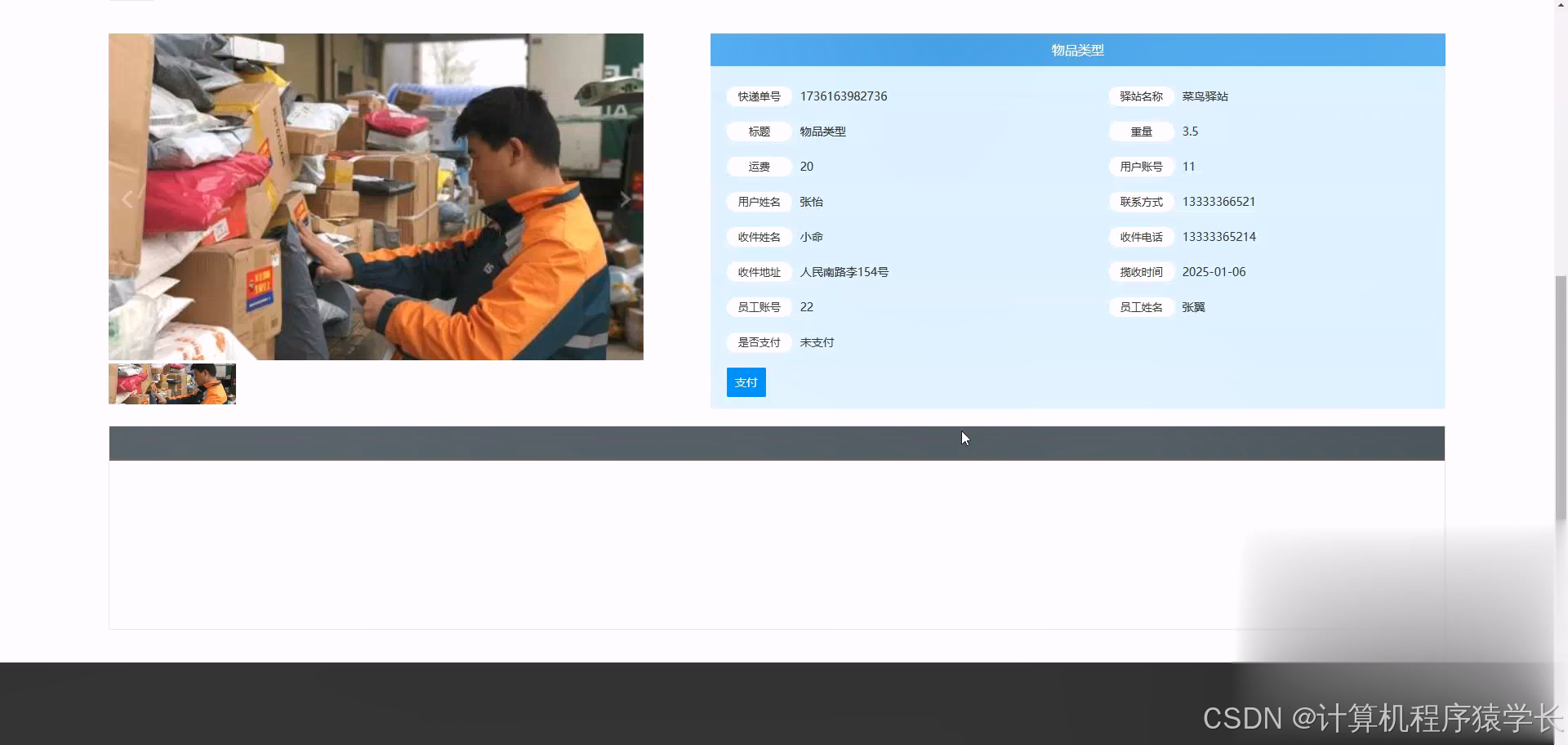This screenshot has width=1568, height=745.
Task: Click the weight value 3.5
Action: point(1190,132)
